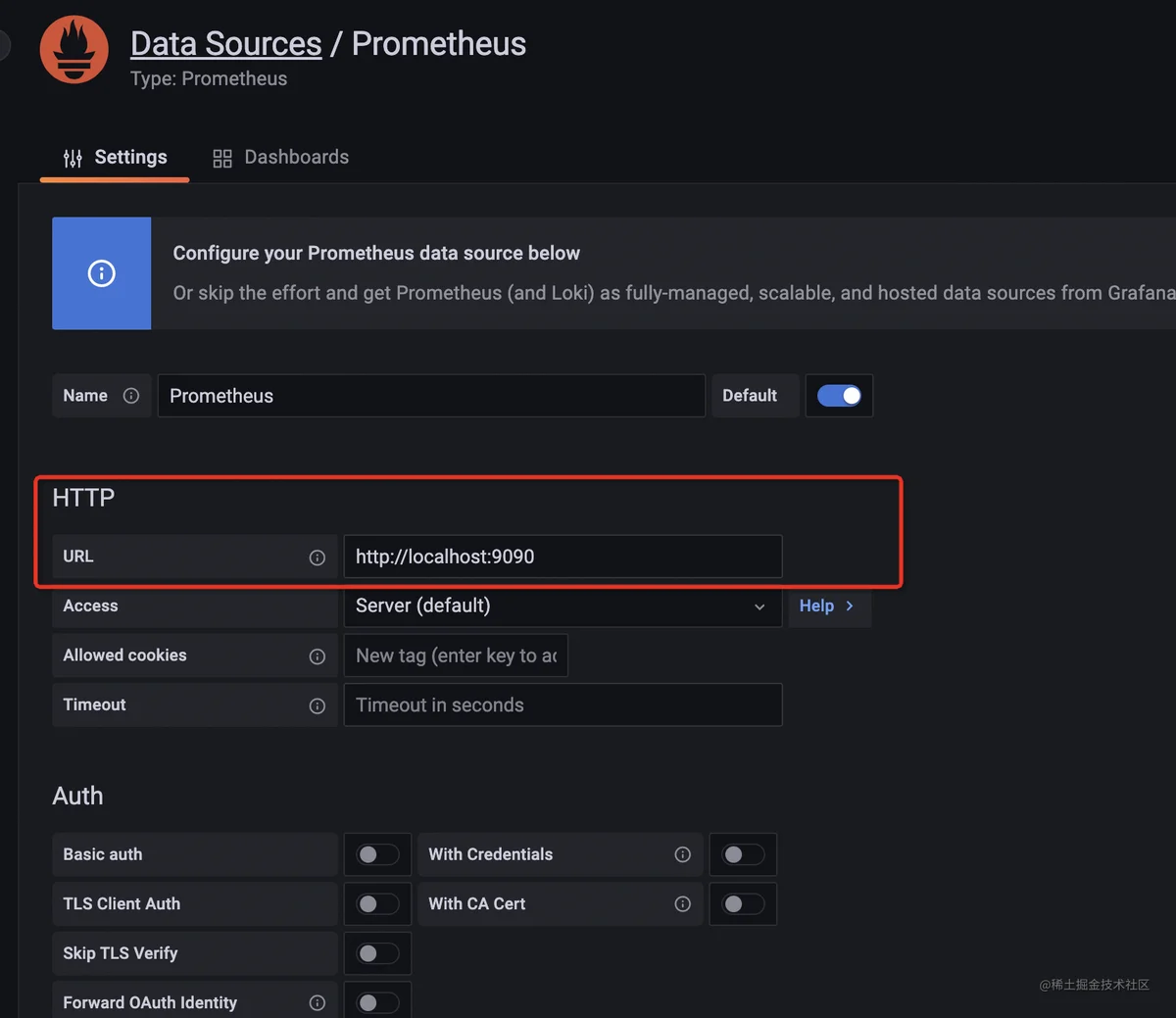Click the info icon beside Timeout
Screen dimensions: 1176x1018
318,705
